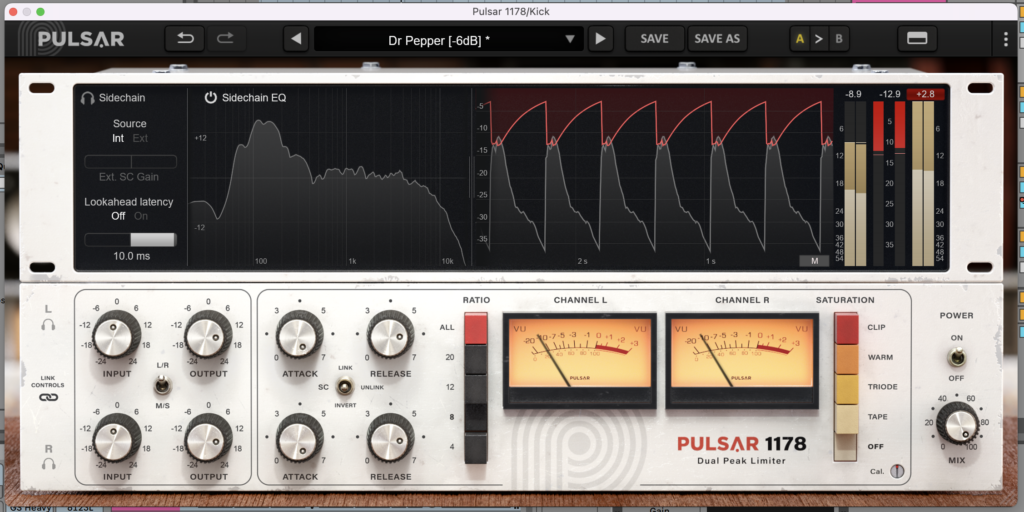
Task: Select CLIP saturation mode
Action: point(846,328)
